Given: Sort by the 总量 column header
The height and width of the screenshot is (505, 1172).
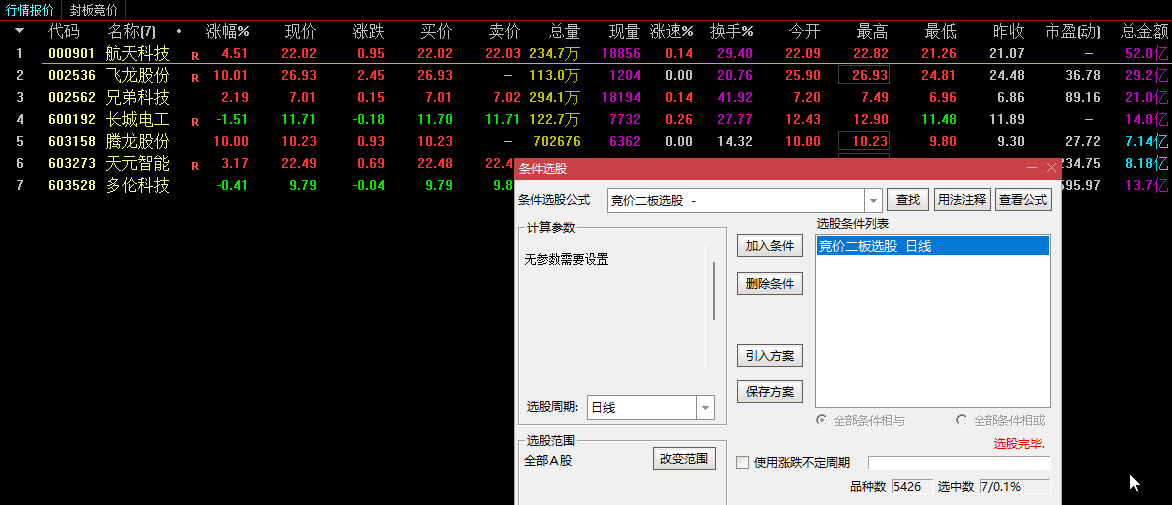Looking at the screenshot, I should [564, 31].
